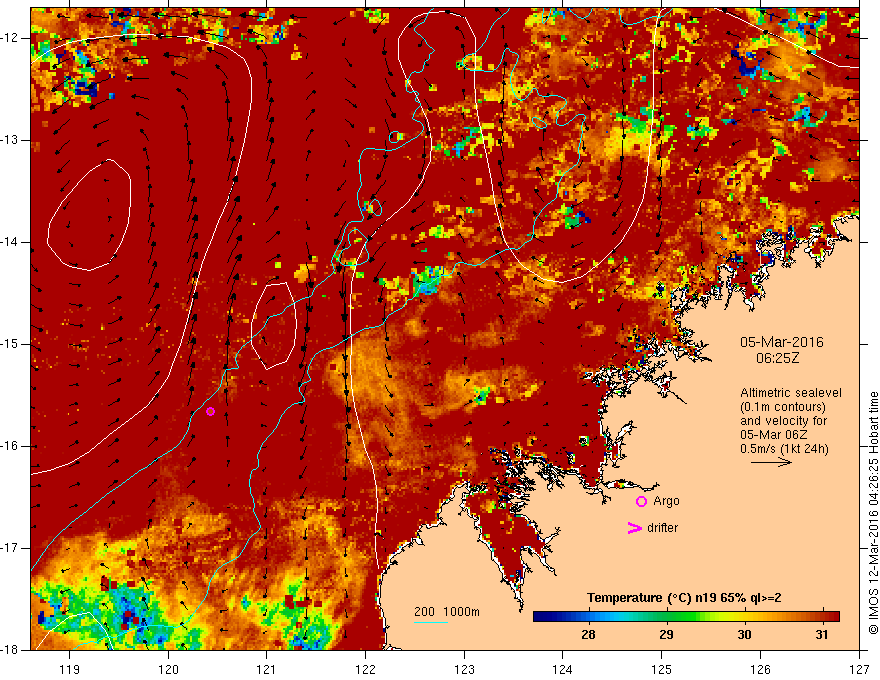
Task: Click the latitude label -16
Action: (x=10, y=446)
